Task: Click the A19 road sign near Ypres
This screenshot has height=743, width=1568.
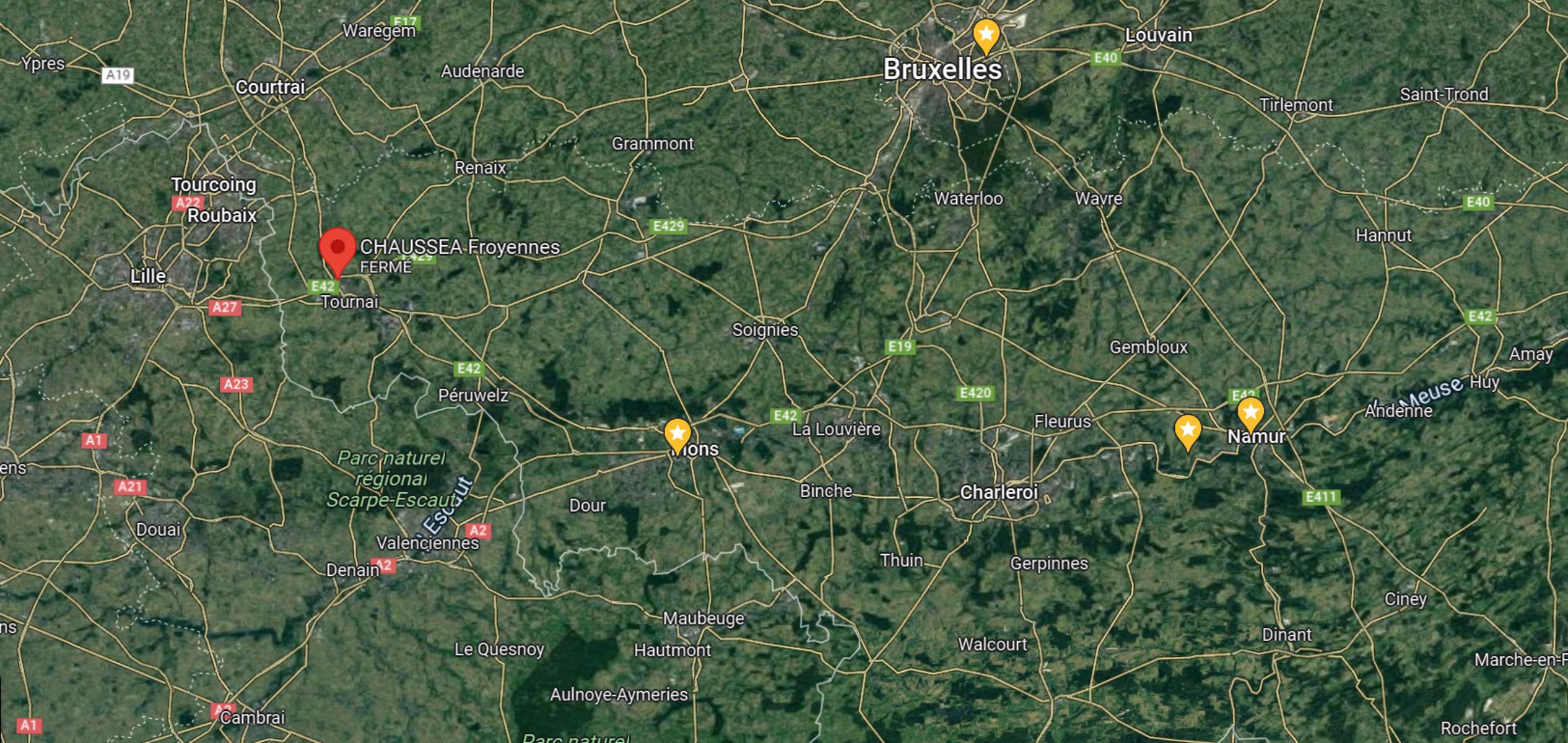Action: pyautogui.click(x=118, y=76)
